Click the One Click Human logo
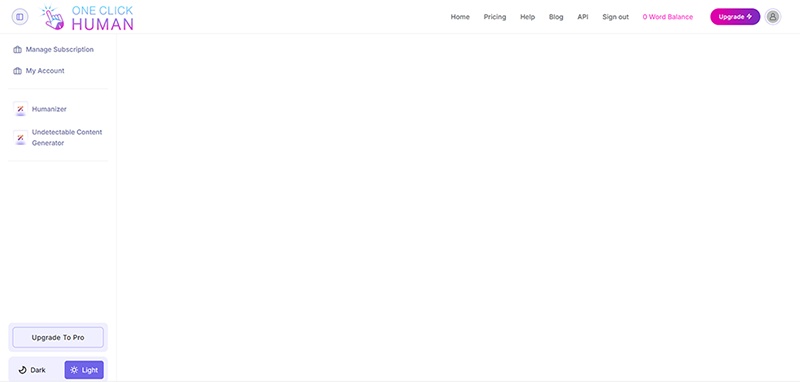 coord(87,18)
